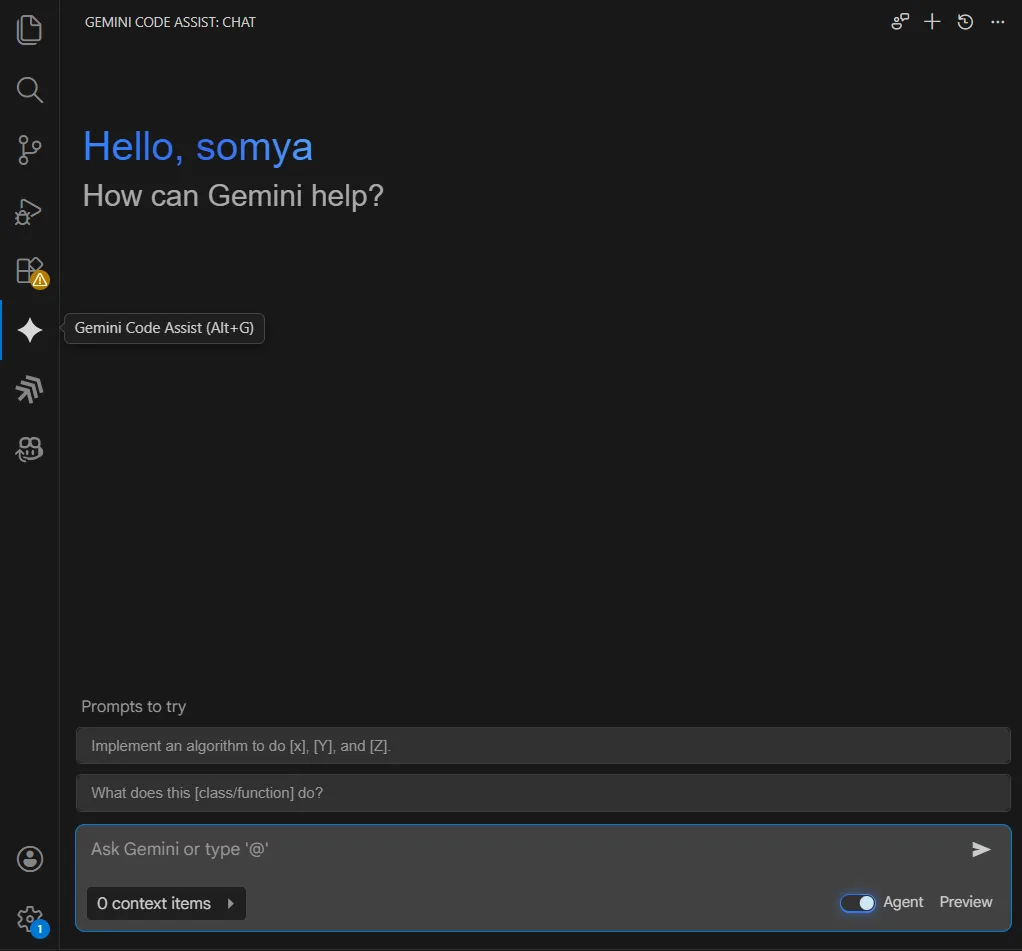
Task: Open the Search view in sidebar
Action: tap(30, 90)
